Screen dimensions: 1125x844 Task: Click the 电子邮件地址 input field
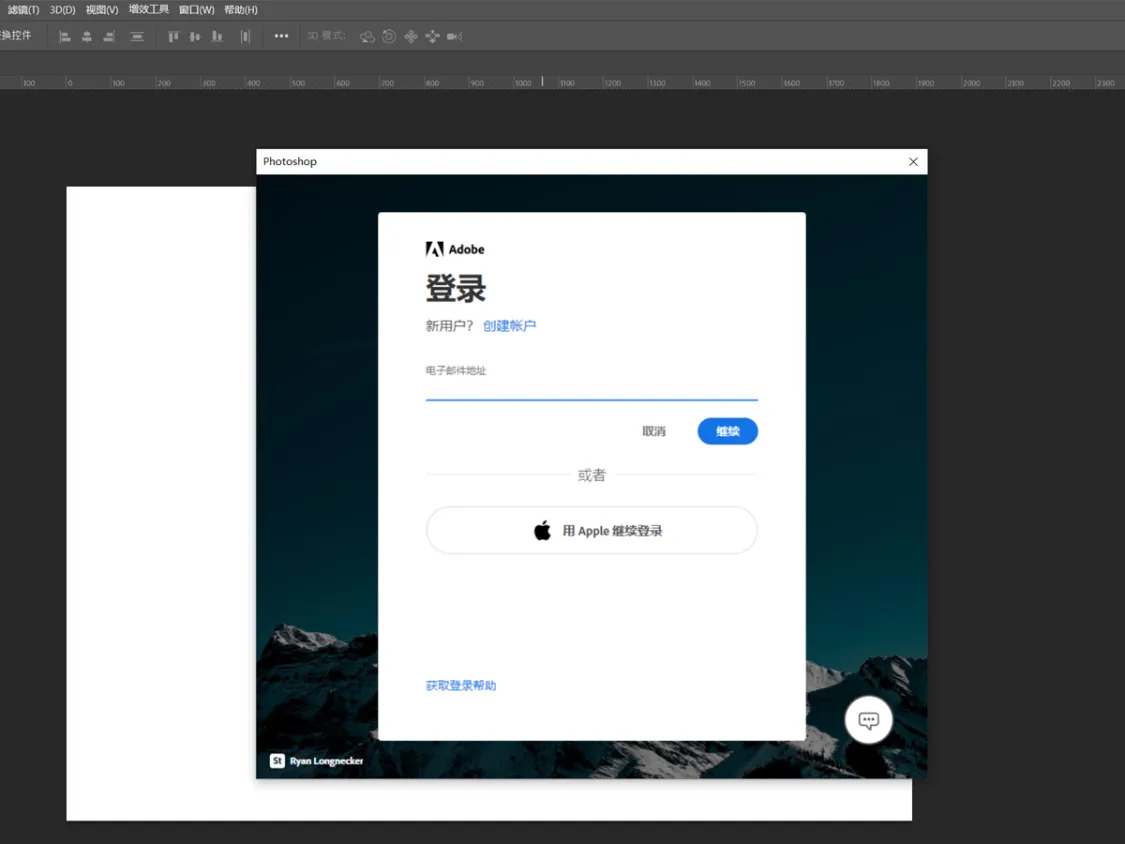(x=591, y=385)
